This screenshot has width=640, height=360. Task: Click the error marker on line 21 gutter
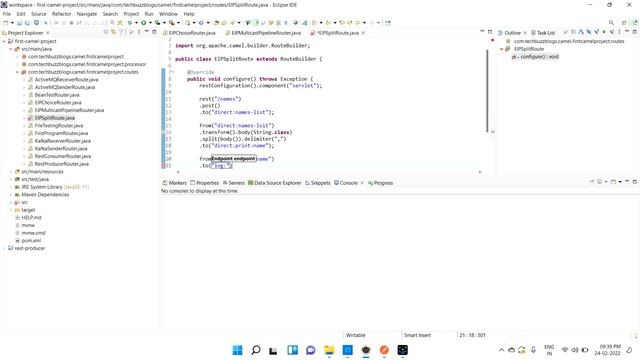click(163, 166)
